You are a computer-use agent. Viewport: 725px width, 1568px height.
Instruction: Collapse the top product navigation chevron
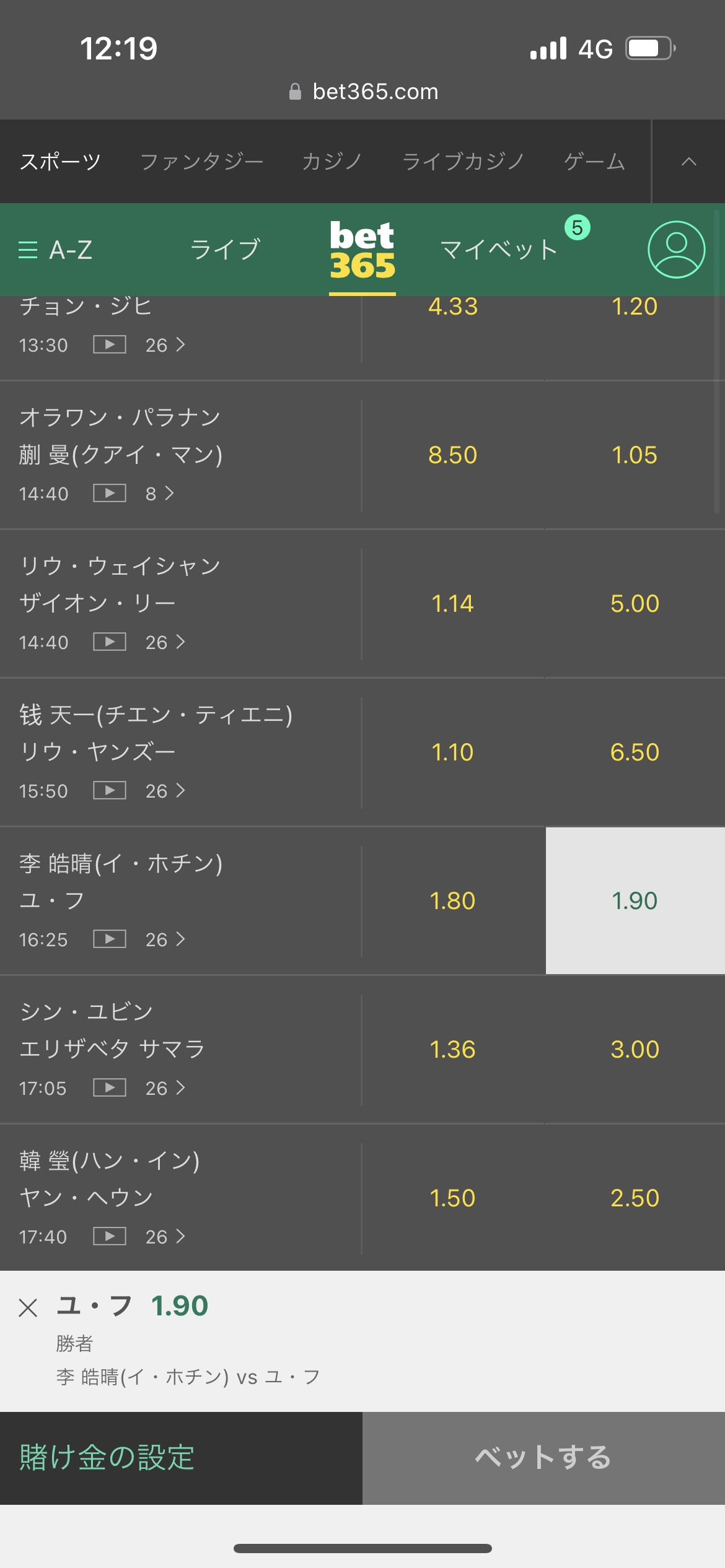[689, 162]
